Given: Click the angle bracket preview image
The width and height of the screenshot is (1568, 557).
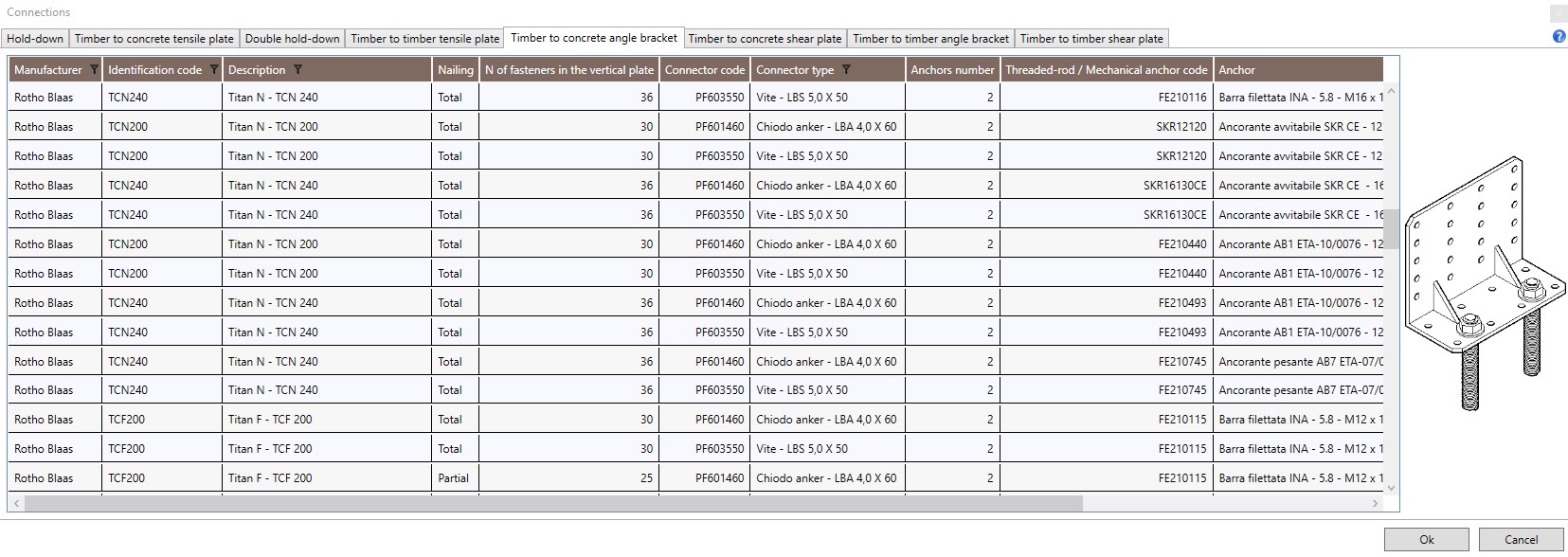Looking at the screenshot, I should (1486, 284).
